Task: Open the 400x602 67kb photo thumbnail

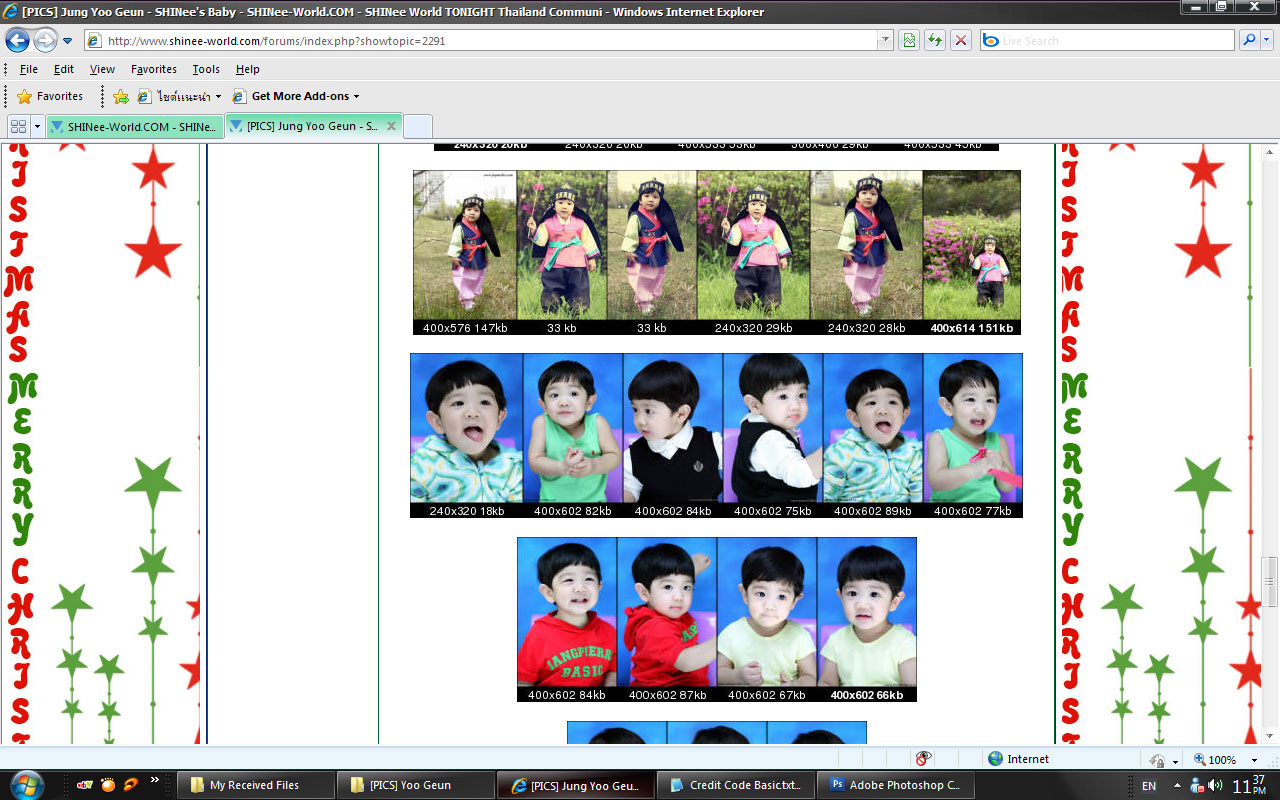Action: (767, 619)
